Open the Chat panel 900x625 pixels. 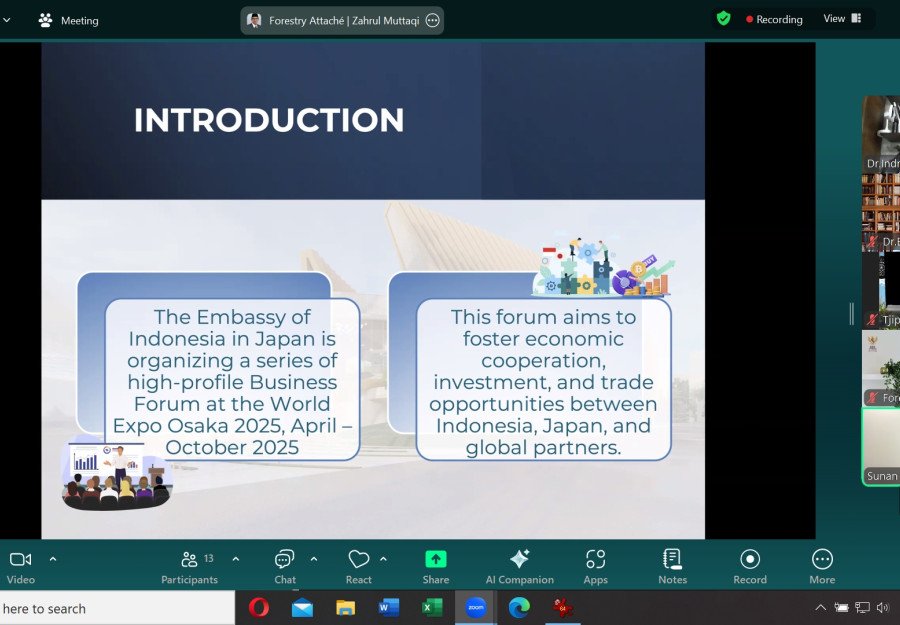285,565
